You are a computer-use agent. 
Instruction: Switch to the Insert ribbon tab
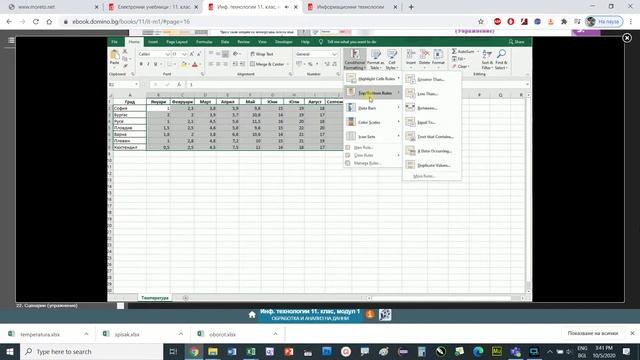click(x=153, y=42)
